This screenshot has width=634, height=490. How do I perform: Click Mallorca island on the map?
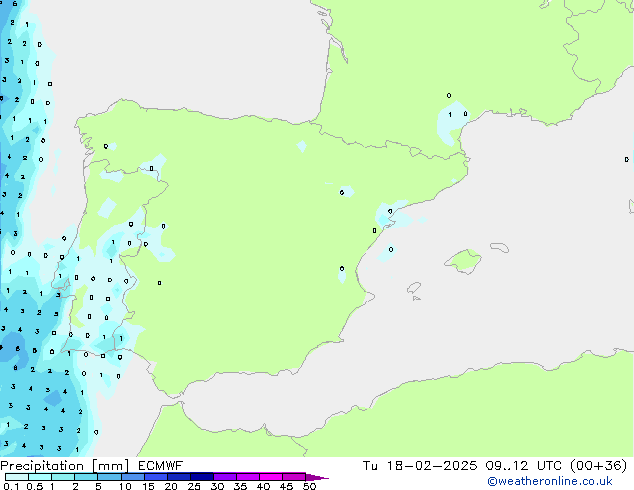click(x=463, y=261)
